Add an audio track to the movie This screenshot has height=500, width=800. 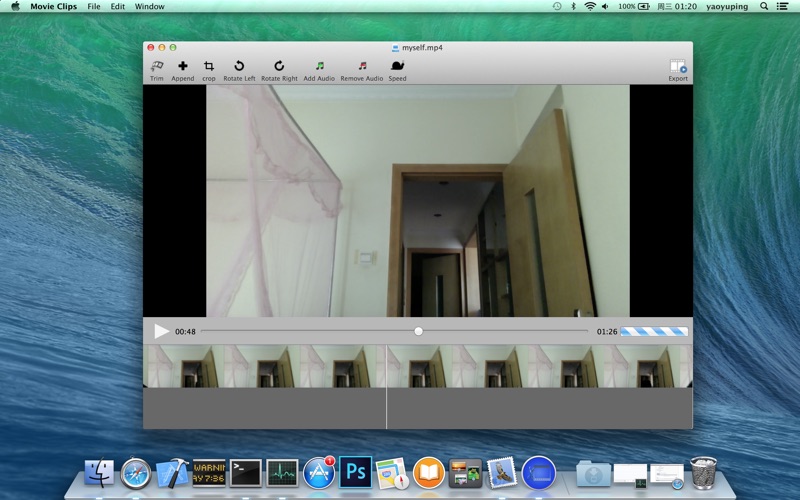coord(319,70)
